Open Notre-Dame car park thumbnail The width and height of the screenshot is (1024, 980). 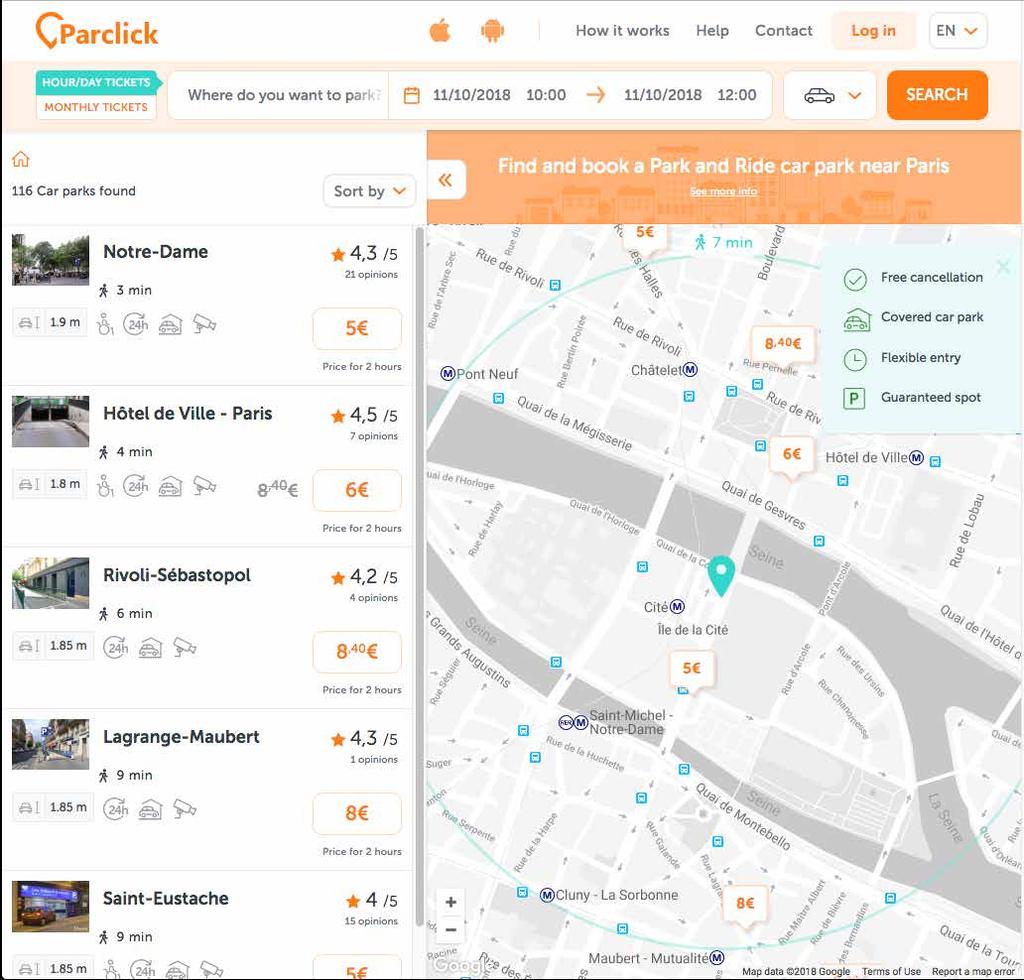(x=50, y=260)
